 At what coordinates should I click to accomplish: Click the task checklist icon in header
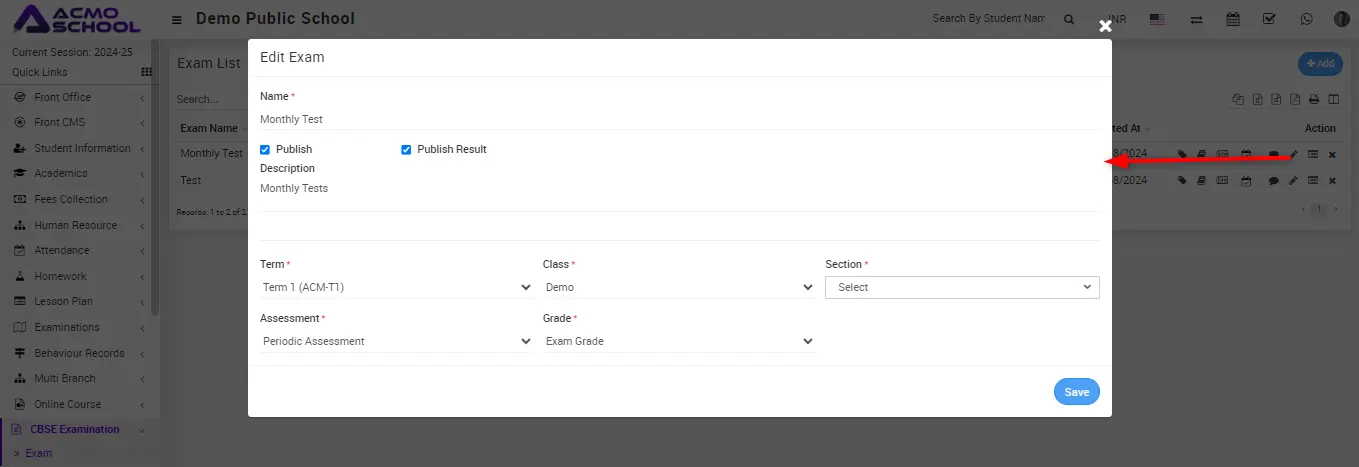click(x=1269, y=19)
